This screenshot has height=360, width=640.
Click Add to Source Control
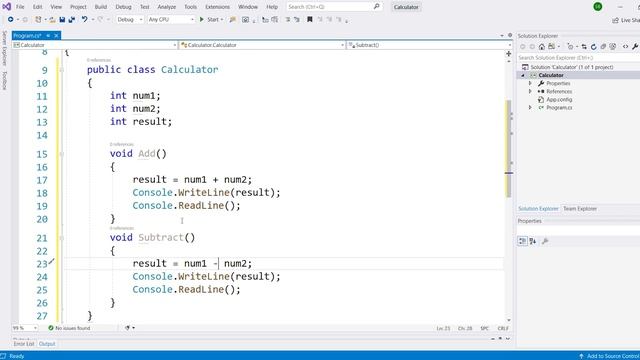(x=609, y=356)
